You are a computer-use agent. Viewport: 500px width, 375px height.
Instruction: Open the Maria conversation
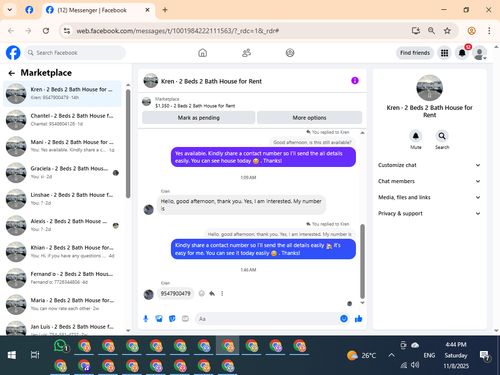click(62, 304)
